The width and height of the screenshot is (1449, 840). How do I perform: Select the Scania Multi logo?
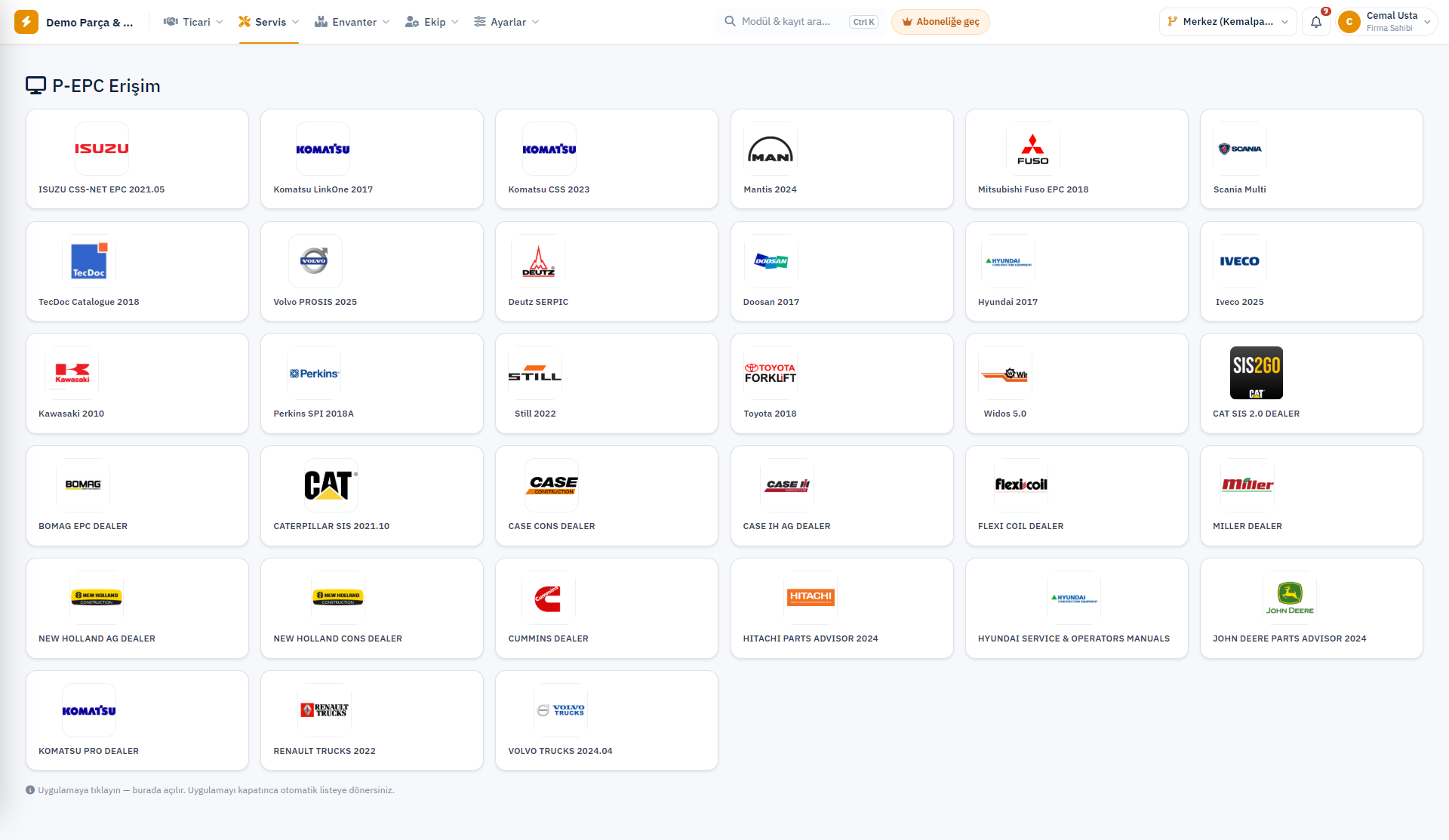[x=1240, y=149]
